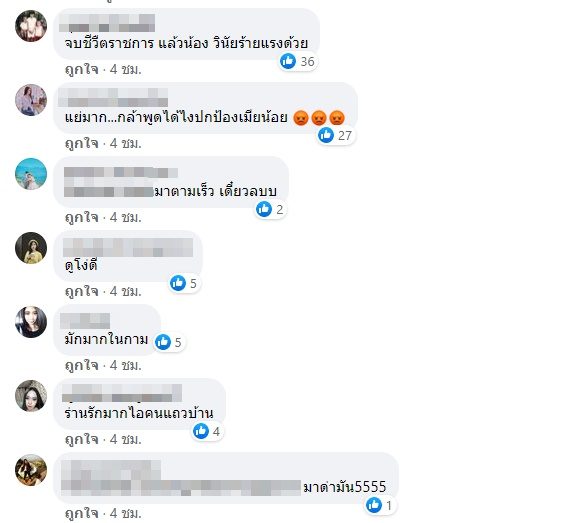Click the 4 ชม. timestamp under มักมากในกาม

tap(126, 365)
